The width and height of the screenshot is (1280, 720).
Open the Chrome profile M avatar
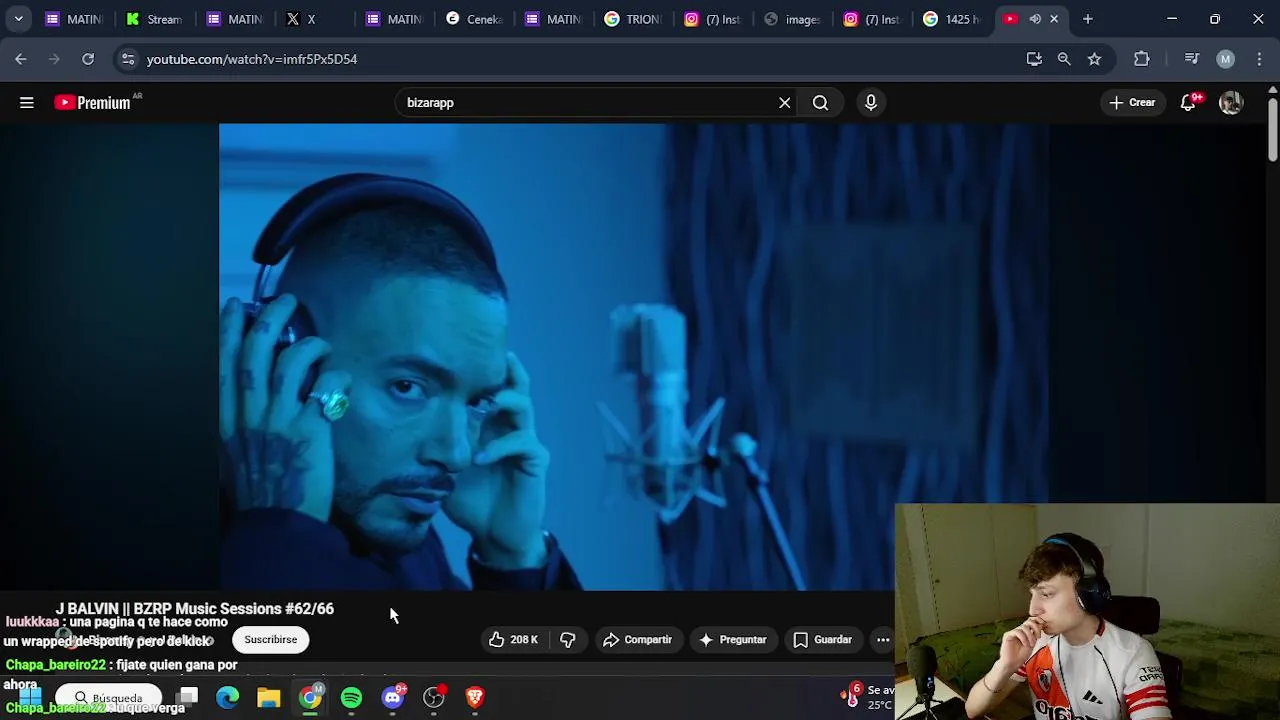pyautogui.click(x=1225, y=59)
